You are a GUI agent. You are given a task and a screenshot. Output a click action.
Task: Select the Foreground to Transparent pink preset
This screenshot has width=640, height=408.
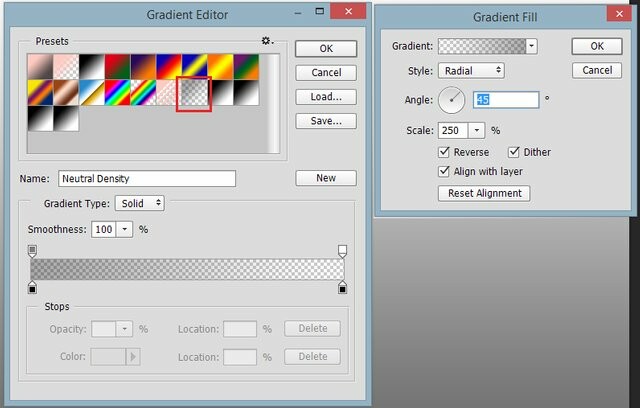click(x=66, y=67)
